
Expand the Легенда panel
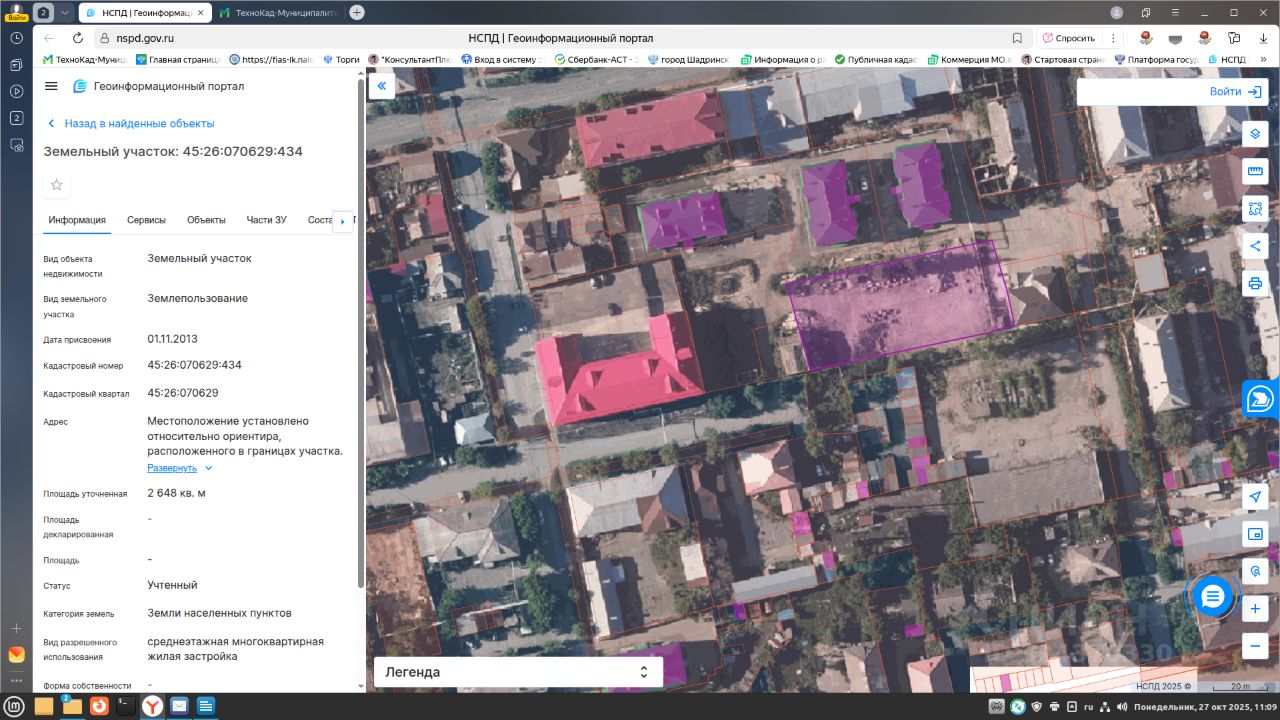coord(518,672)
